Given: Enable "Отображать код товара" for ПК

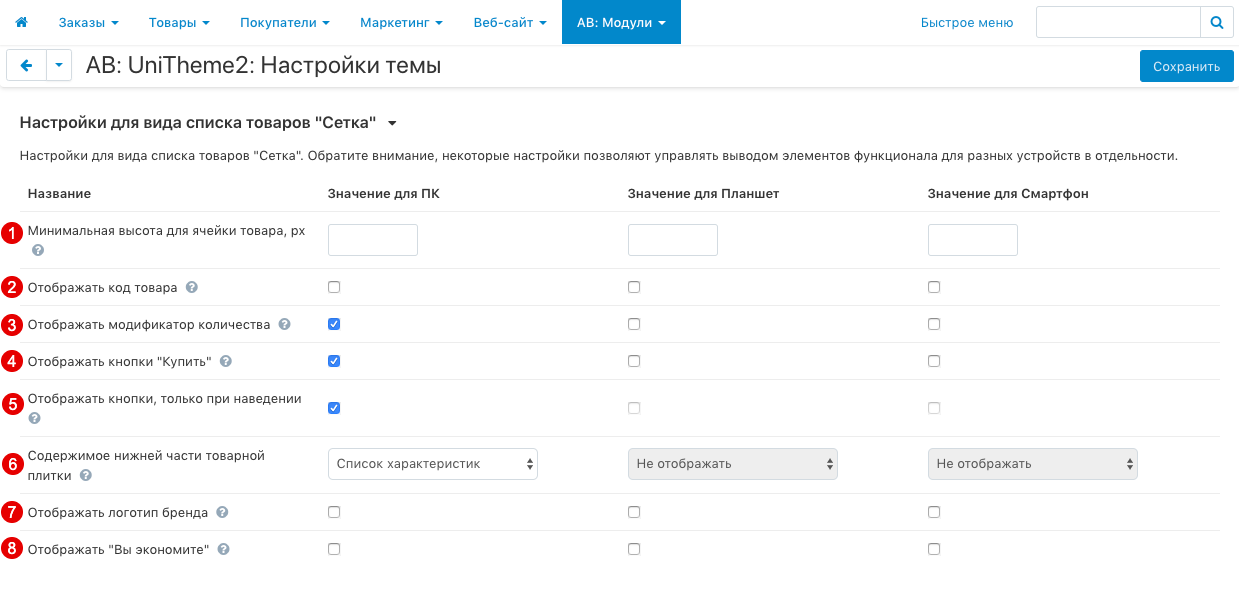Looking at the screenshot, I should coord(333,287).
